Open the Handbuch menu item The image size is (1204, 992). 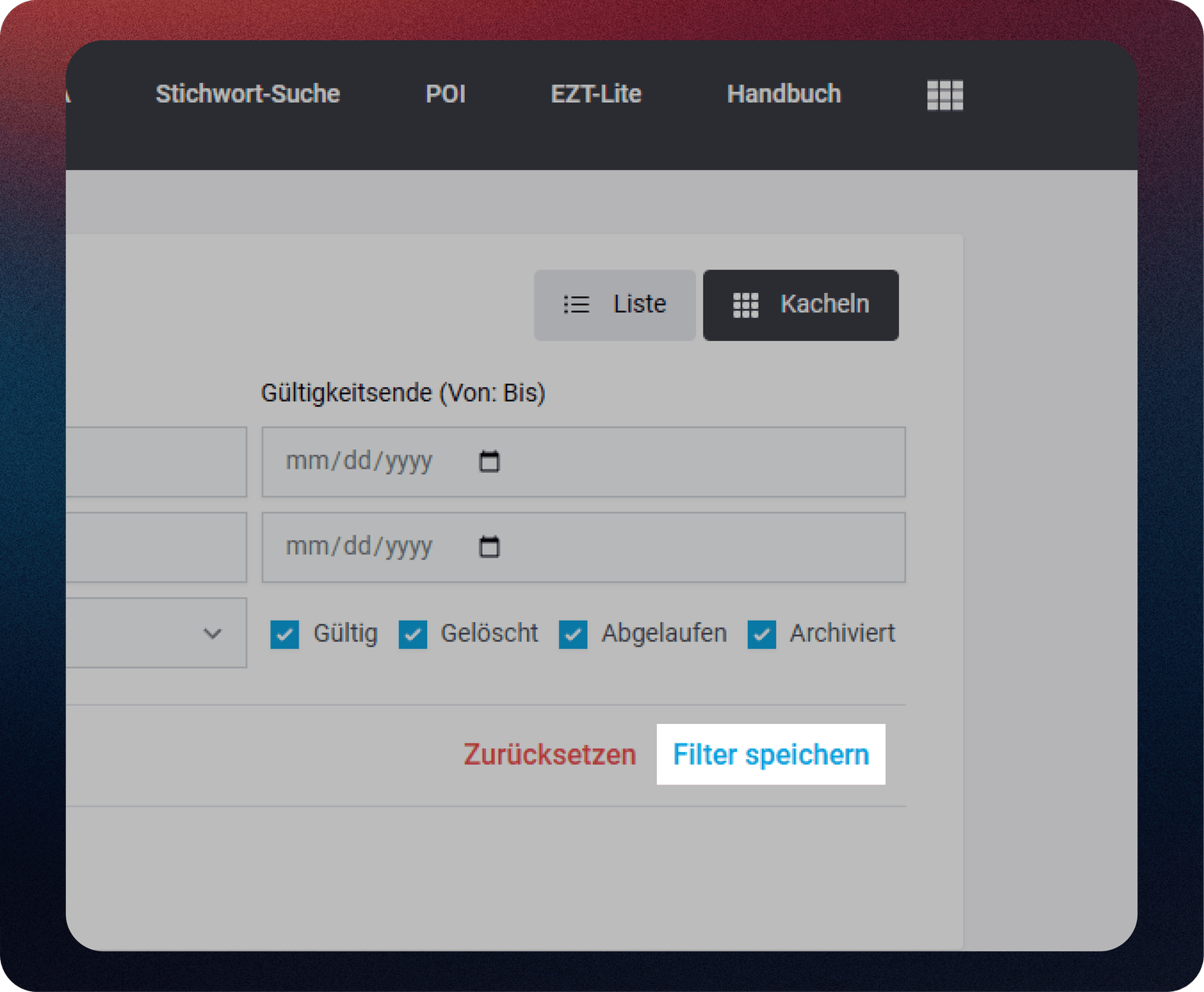pyautogui.click(x=783, y=94)
